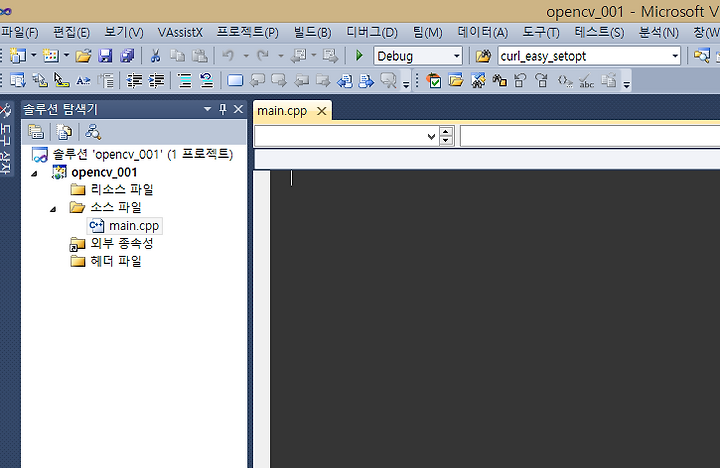Start debugging with the green play icon
Screen dimensions: 720x468
click(360, 56)
